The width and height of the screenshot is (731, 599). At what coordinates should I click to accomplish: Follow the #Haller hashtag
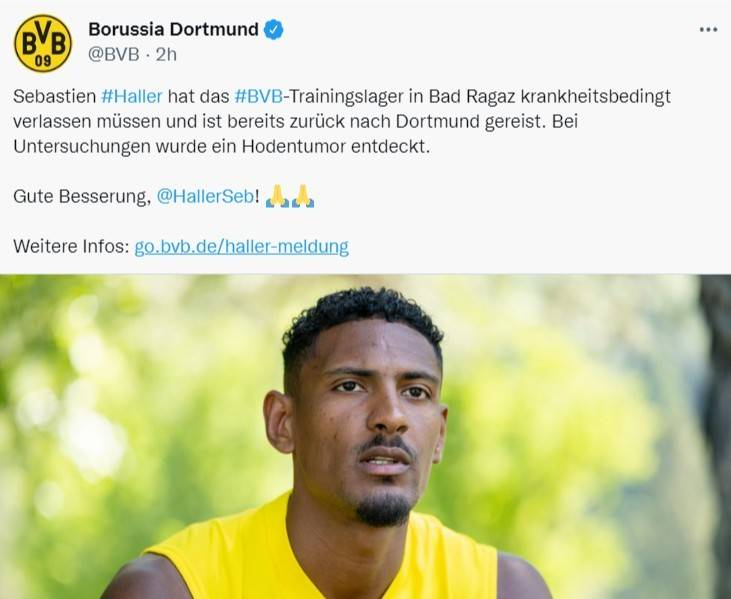(132, 96)
